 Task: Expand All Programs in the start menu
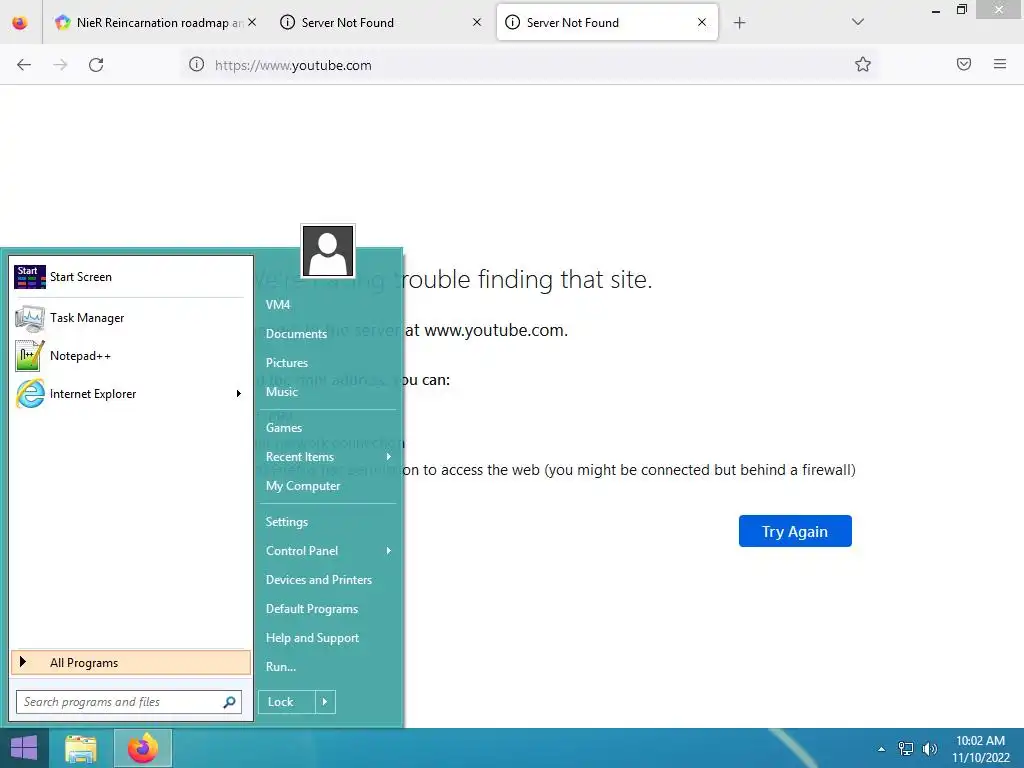(131, 662)
